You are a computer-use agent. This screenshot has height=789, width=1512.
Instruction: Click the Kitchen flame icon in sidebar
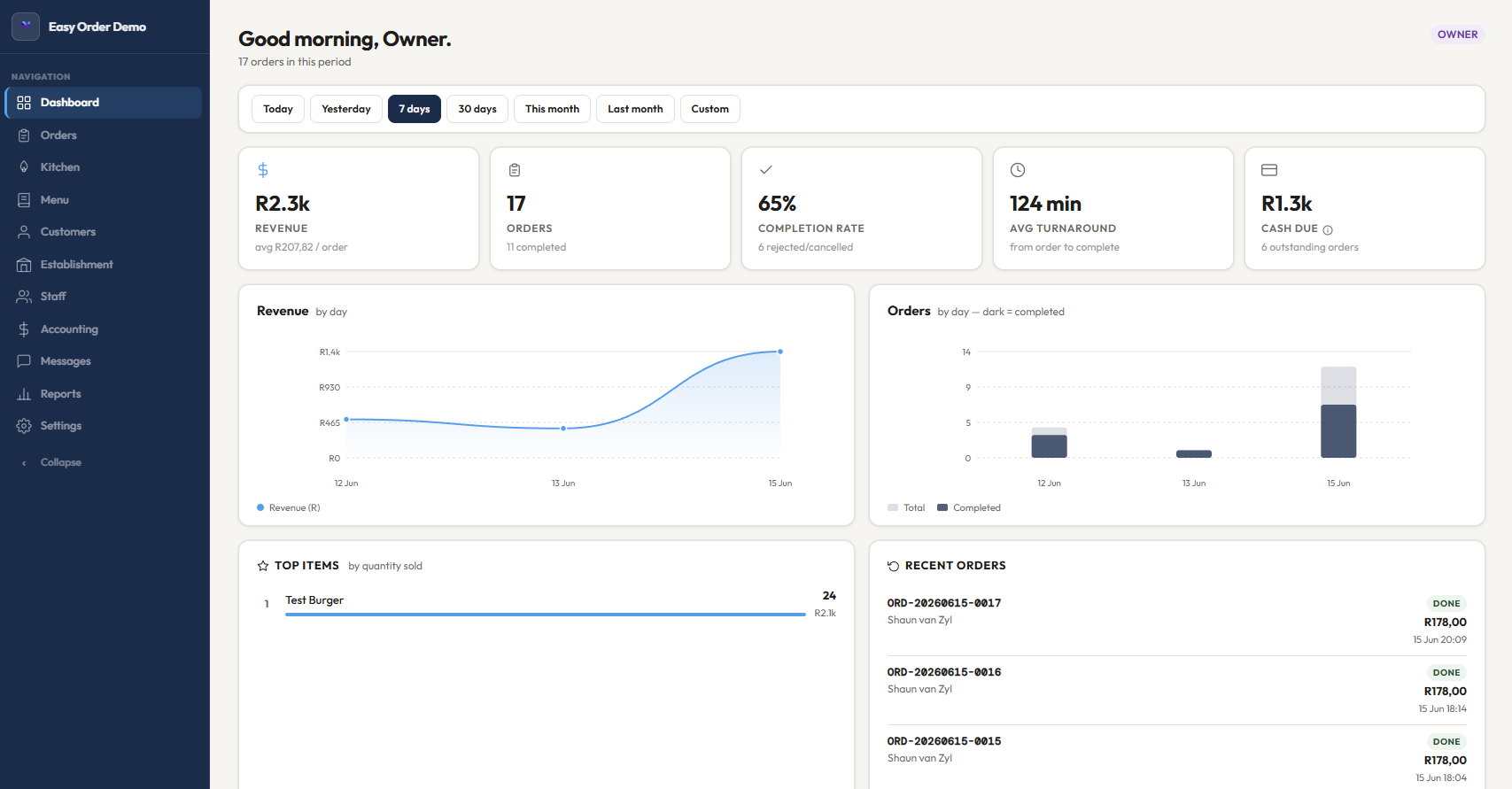point(24,167)
